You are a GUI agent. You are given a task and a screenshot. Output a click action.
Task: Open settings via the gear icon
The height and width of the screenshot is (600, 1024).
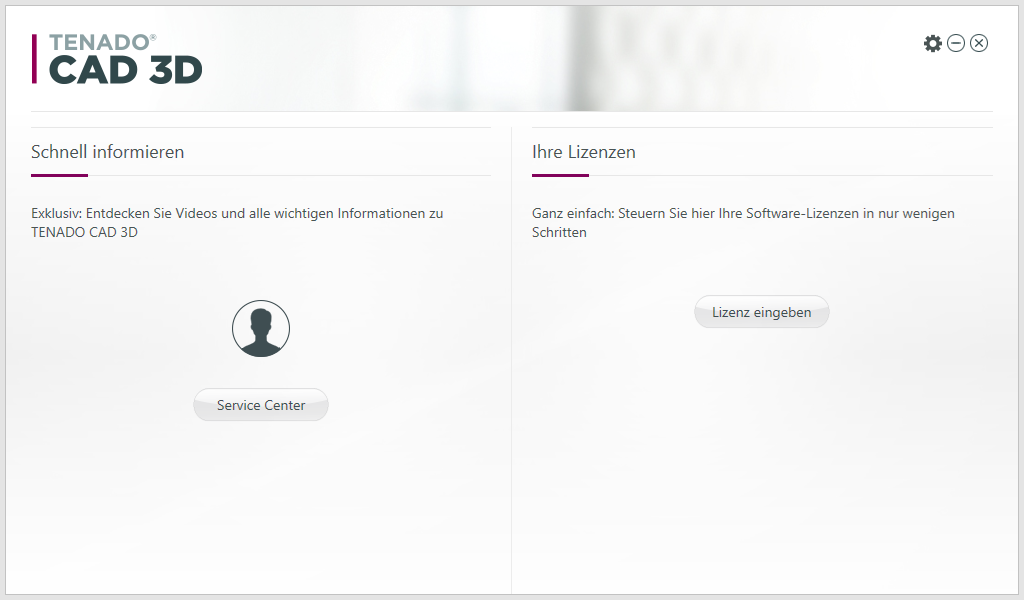coord(933,43)
